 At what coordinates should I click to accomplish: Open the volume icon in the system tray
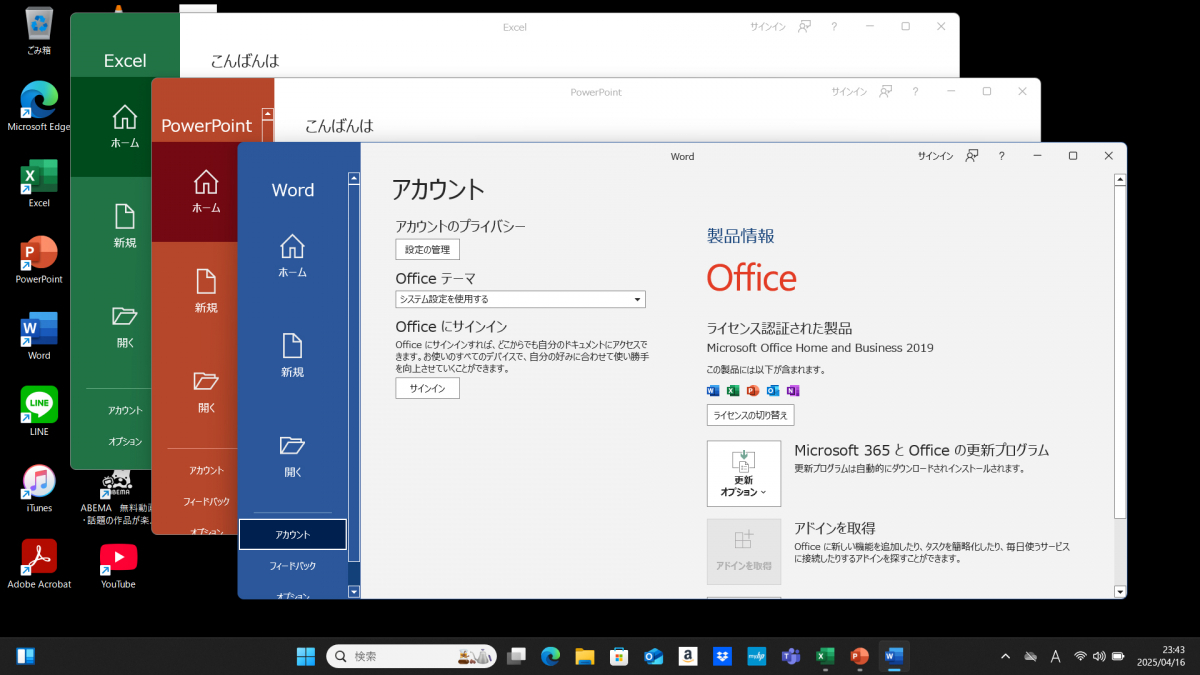1099,656
